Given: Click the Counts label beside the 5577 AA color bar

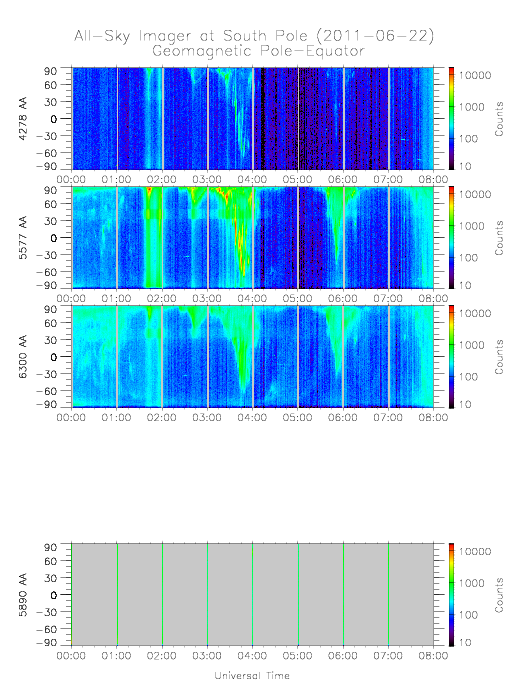Looking at the screenshot, I should coord(499,238).
